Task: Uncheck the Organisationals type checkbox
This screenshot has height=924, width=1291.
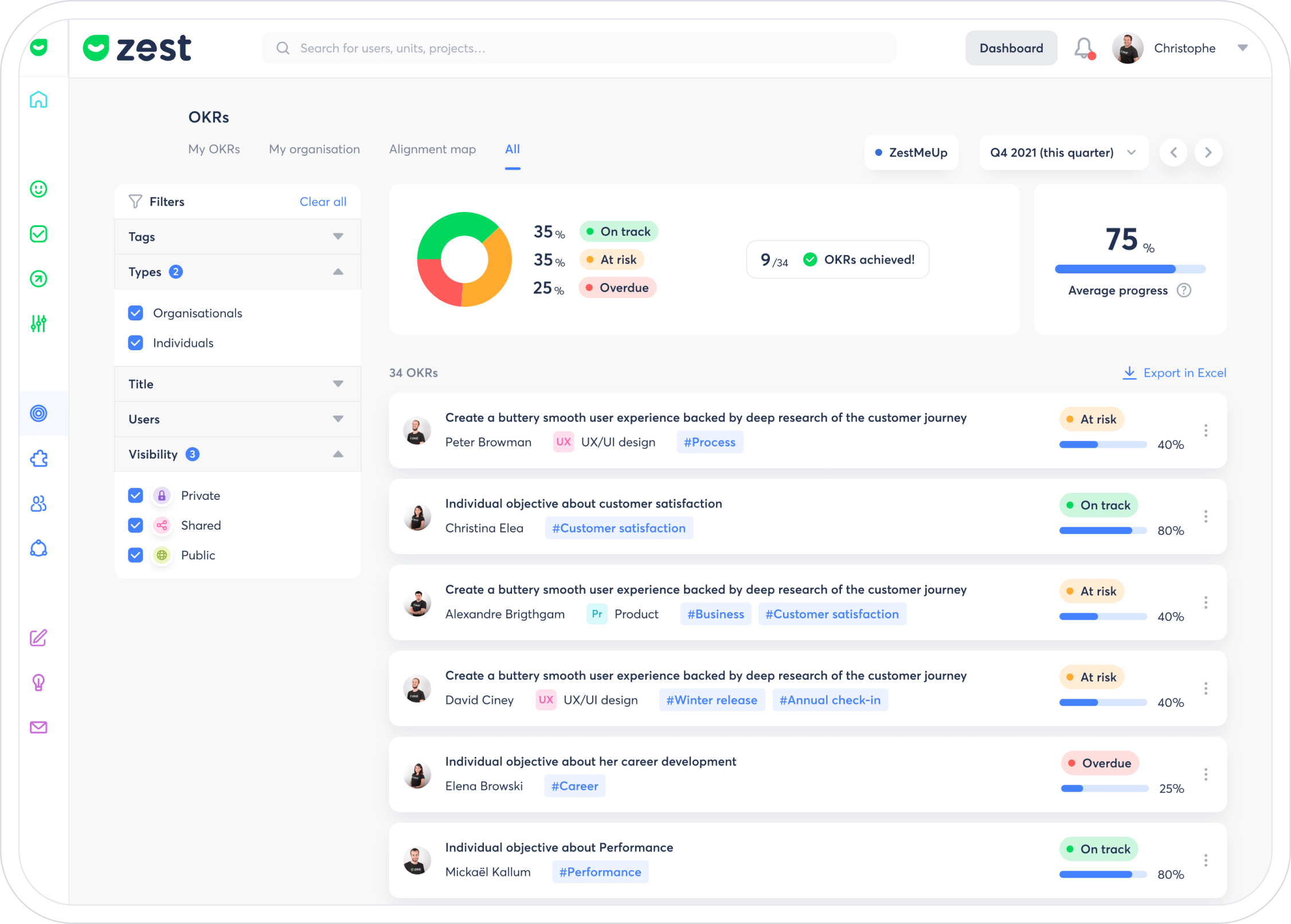Action: pyautogui.click(x=136, y=313)
